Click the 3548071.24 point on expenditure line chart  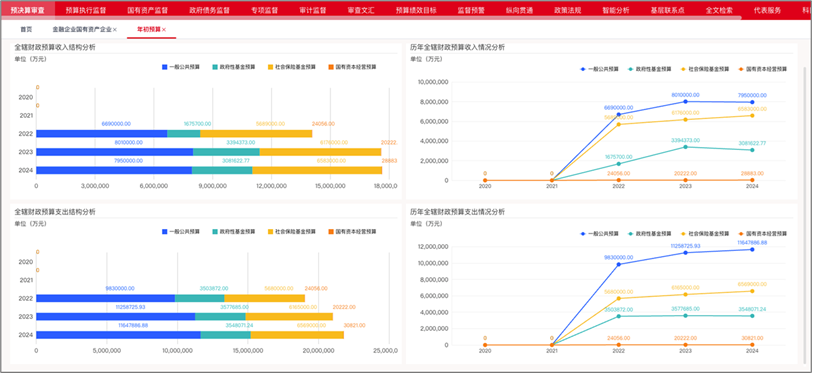[752, 316]
